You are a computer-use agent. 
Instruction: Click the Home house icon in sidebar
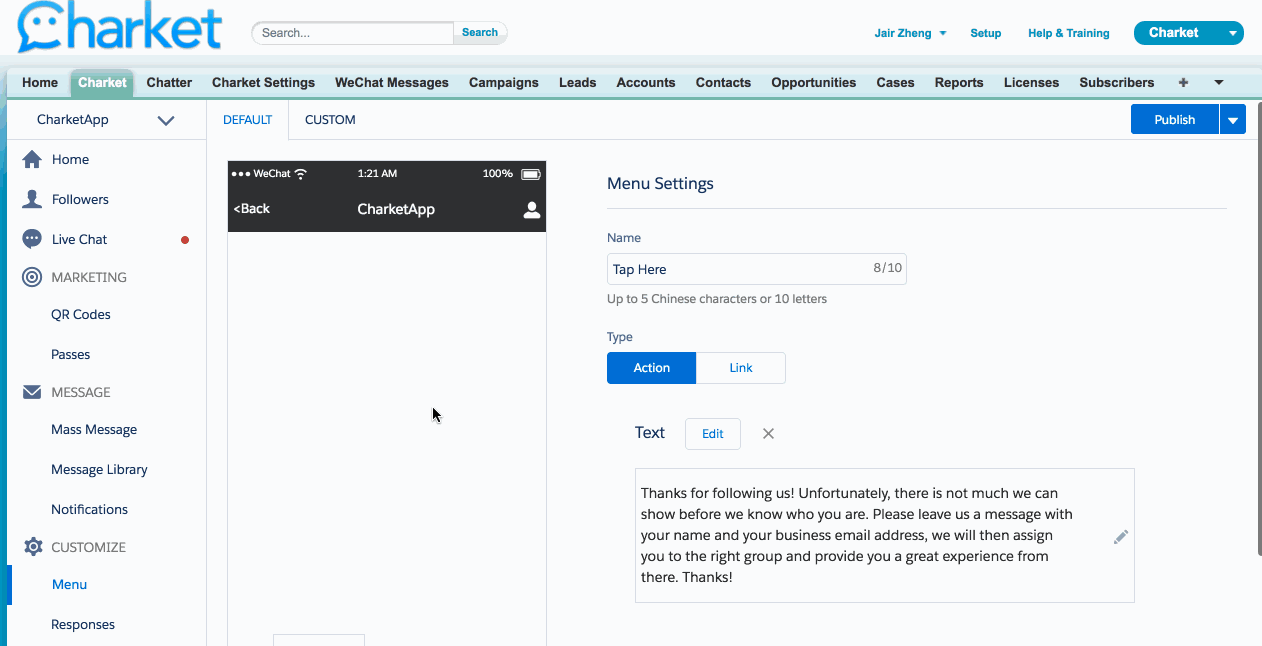(32, 160)
